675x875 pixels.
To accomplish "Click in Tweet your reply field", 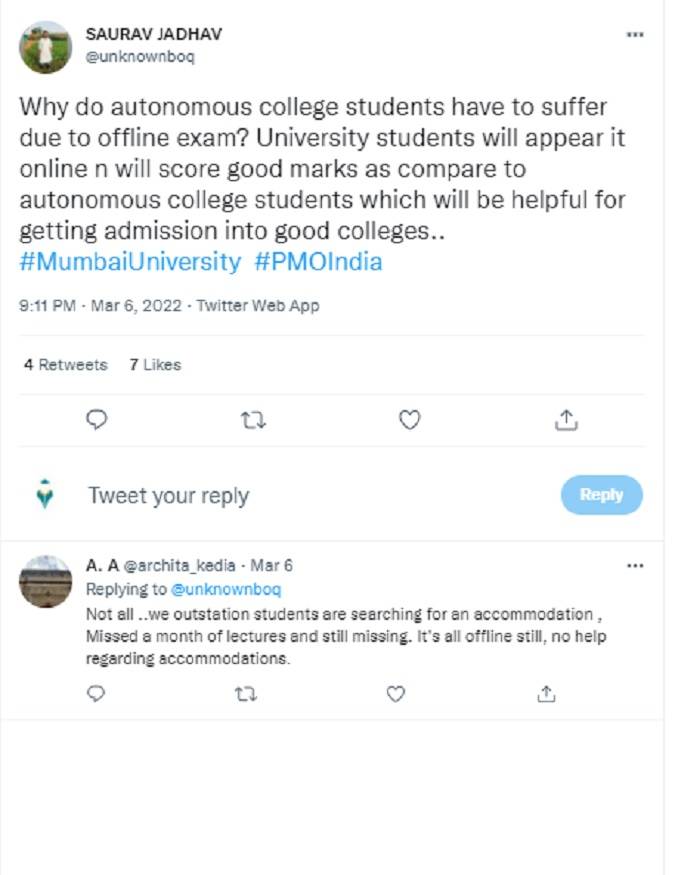I will tap(300, 496).
